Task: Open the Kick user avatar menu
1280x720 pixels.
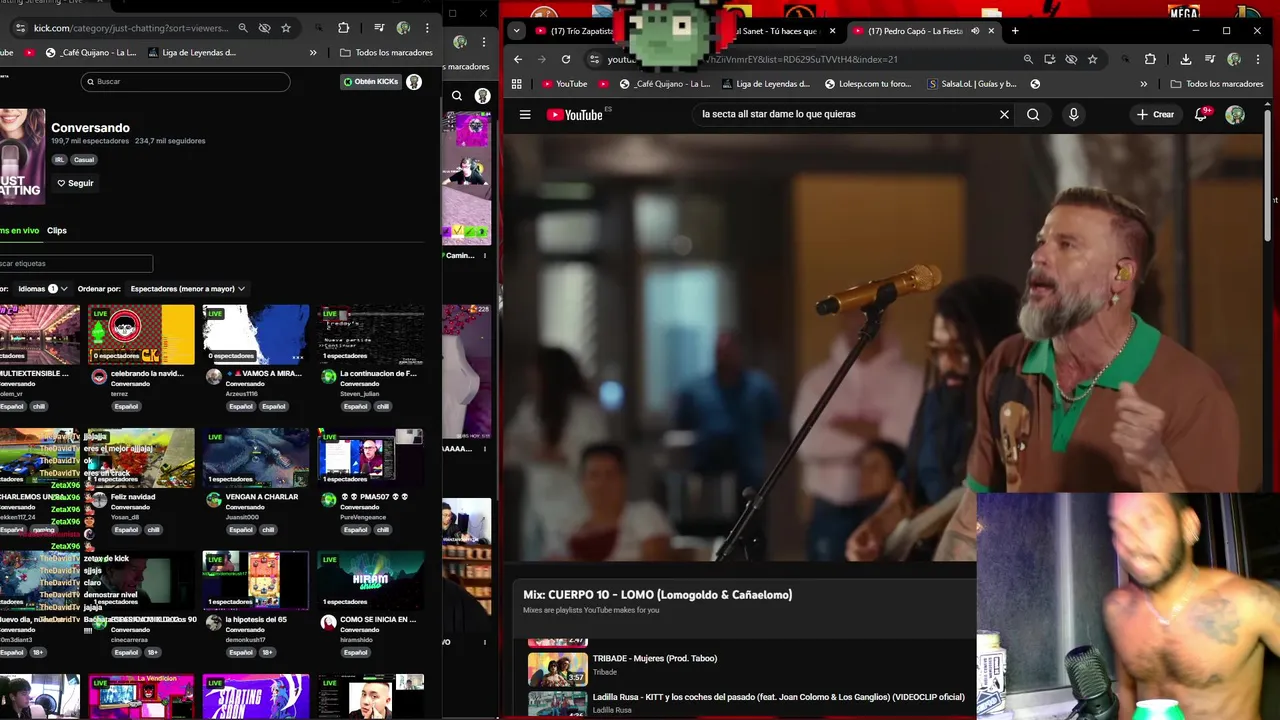Action: click(414, 82)
